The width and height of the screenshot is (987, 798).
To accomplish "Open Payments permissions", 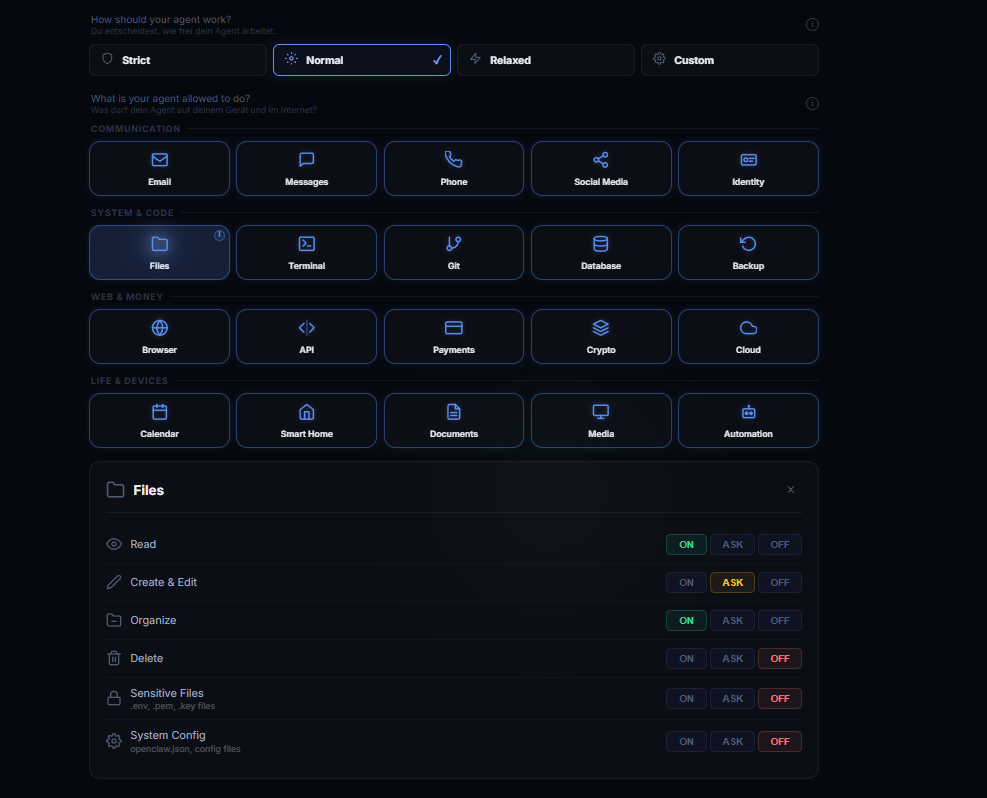I will [453, 336].
